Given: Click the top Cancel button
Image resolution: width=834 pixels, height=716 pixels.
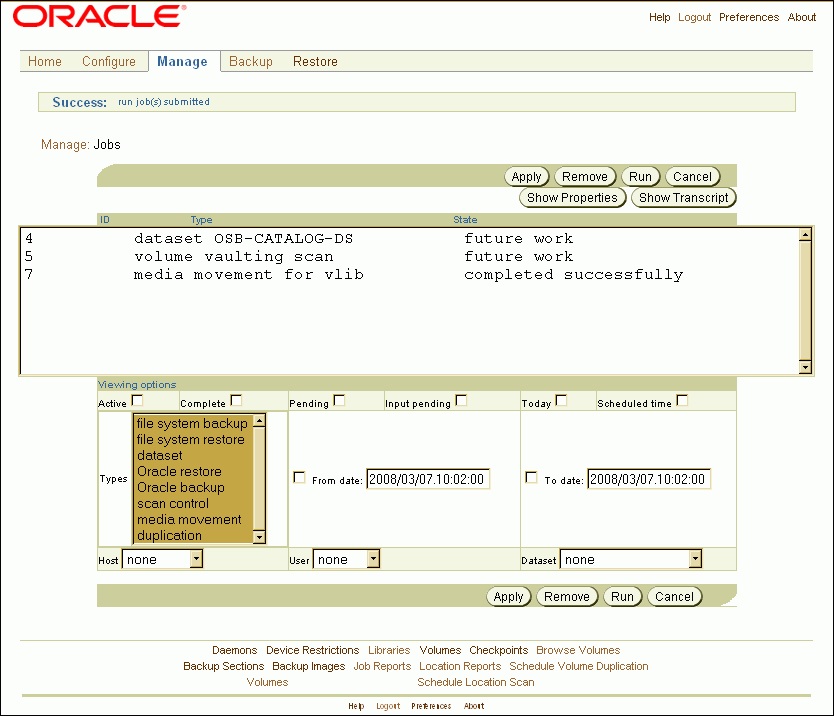Looking at the screenshot, I should (693, 177).
